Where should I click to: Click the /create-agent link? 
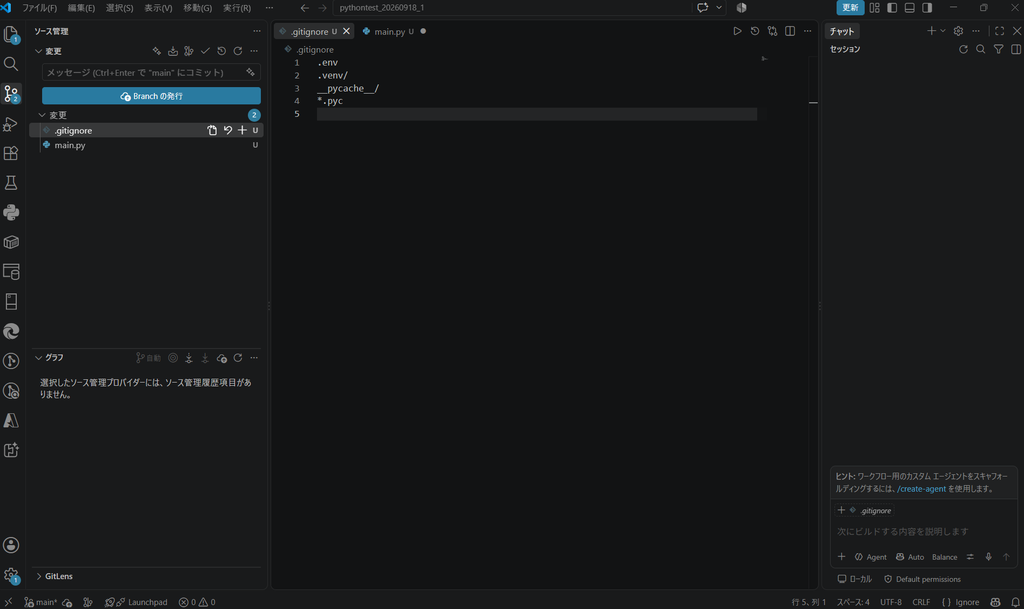pos(921,489)
